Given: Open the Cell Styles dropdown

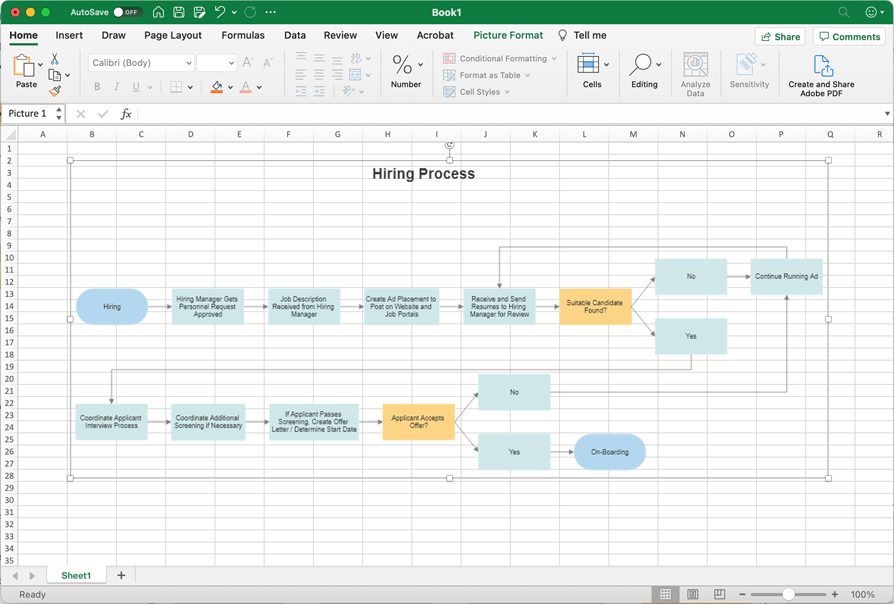Looking at the screenshot, I should (x=481, y=91).
